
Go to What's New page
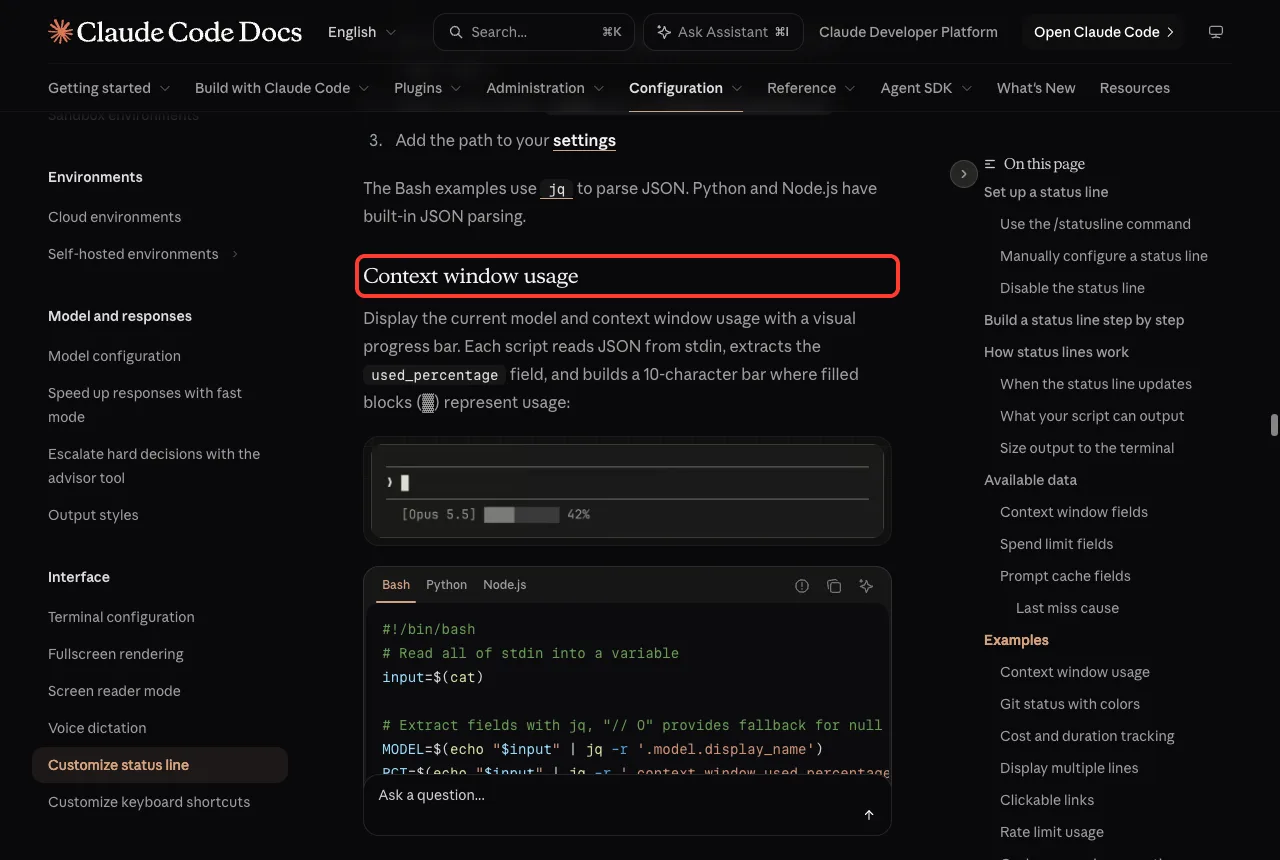[1036, 88]
